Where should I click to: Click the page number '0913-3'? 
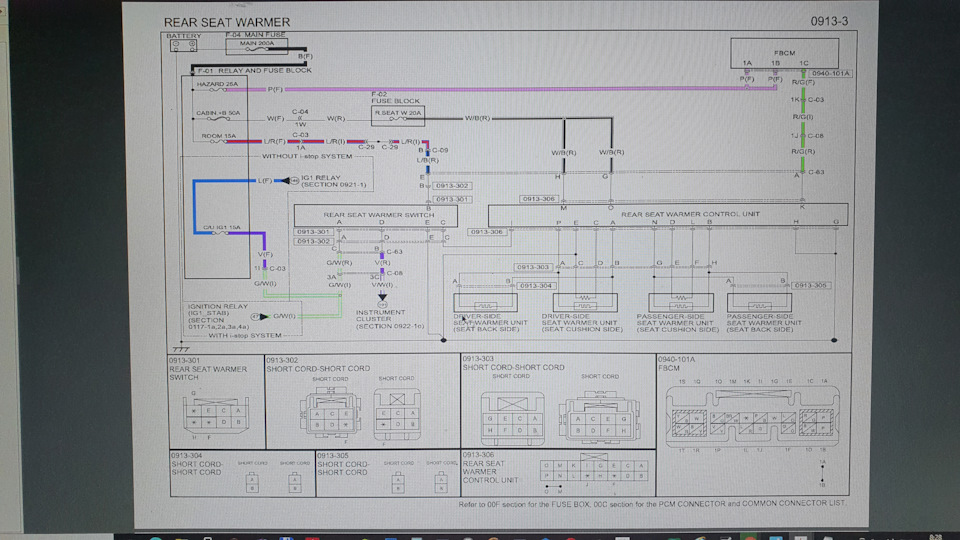point(829,21)
